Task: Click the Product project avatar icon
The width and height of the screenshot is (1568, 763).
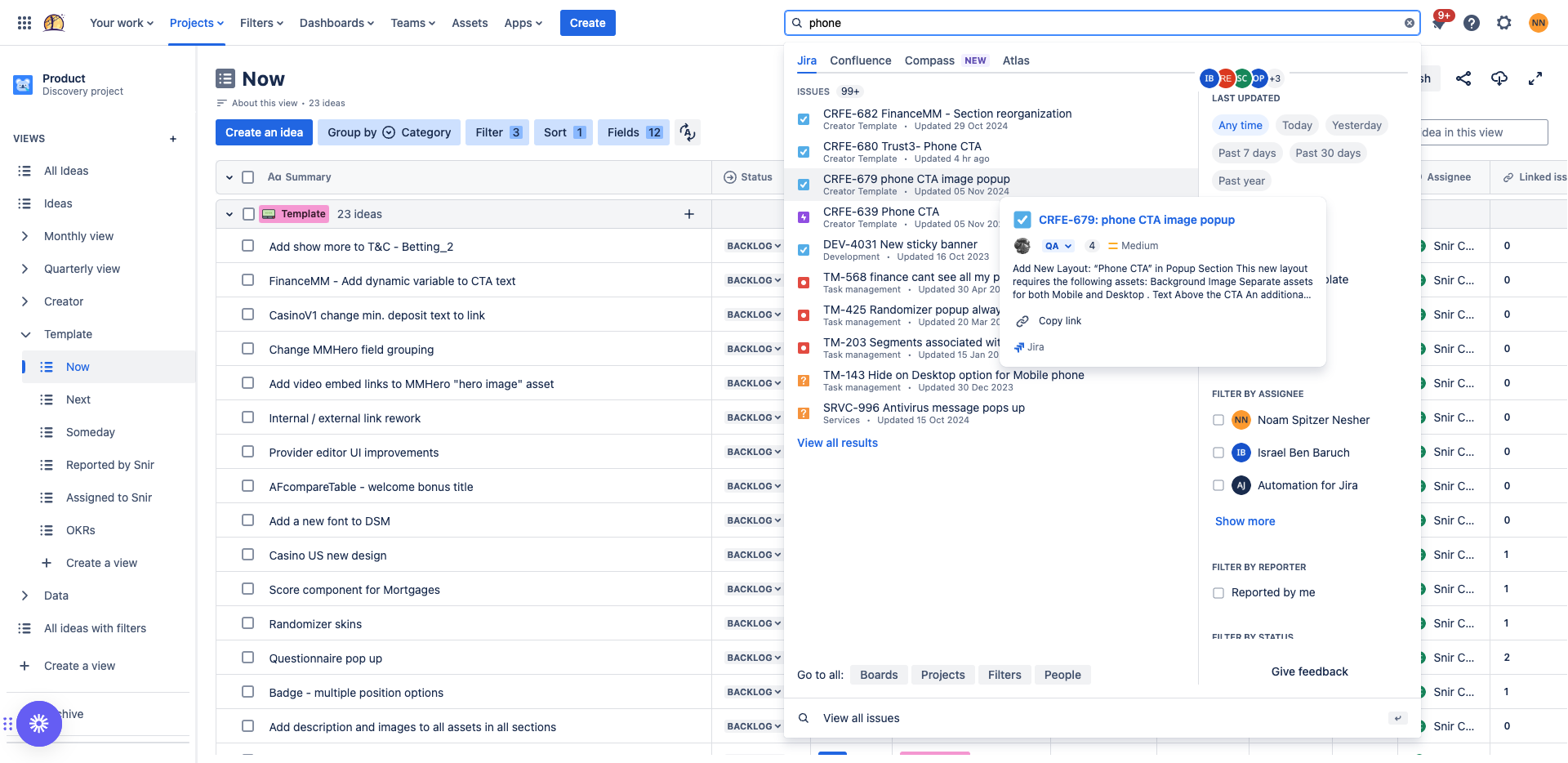Action: click(23, 84)
